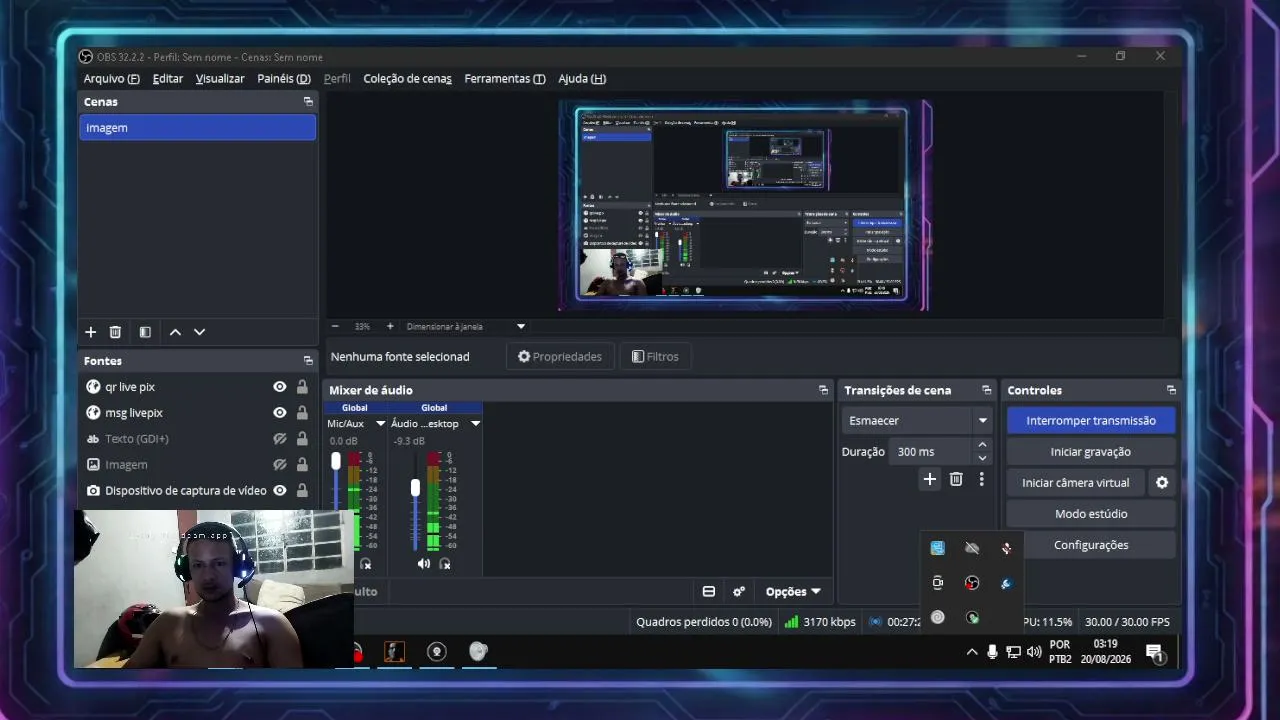
Task: Open virtual camera settings gear icon
Action: pyautogui.click(x=1162, y=483)
